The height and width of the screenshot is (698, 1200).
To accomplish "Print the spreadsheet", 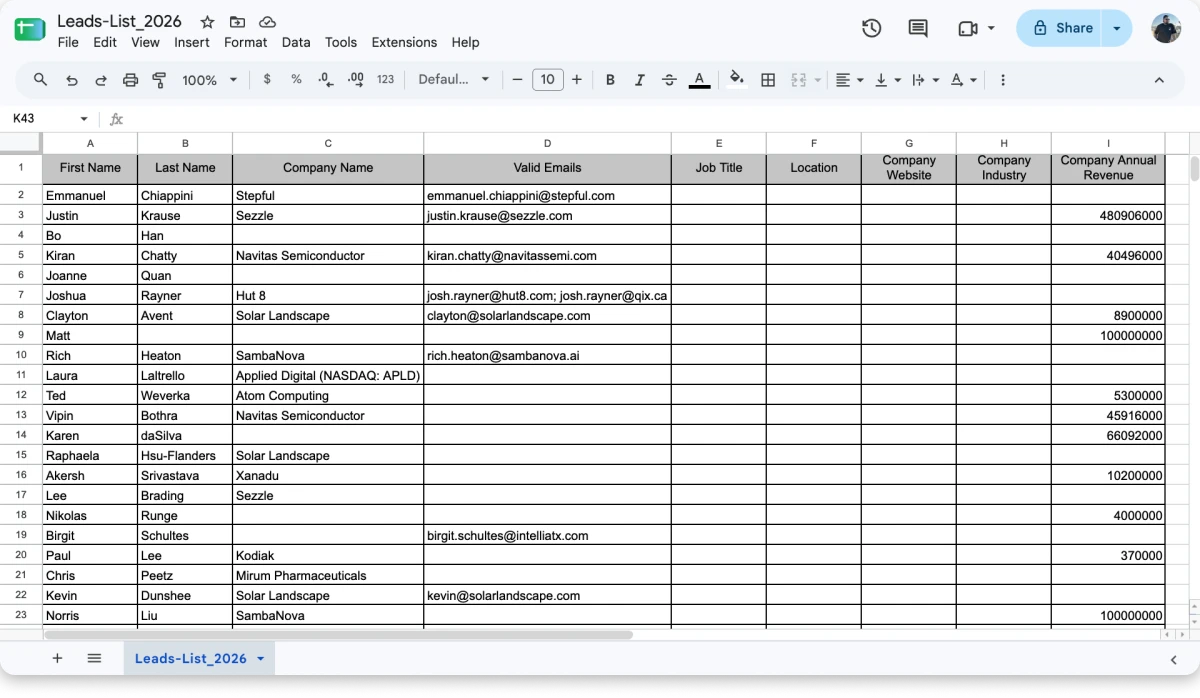I will click(x=130, y=80).
